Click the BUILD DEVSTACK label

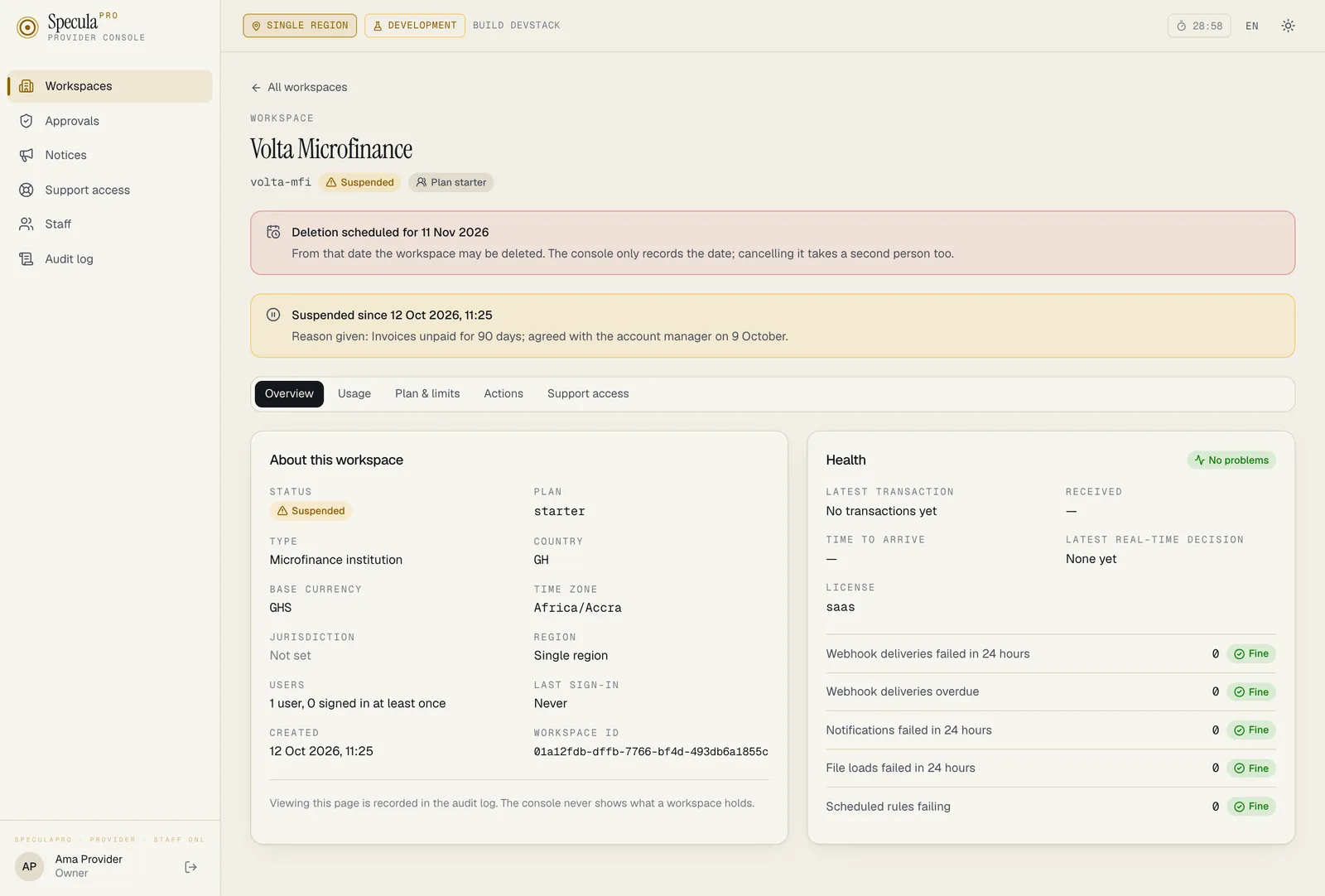pos(517,26)
